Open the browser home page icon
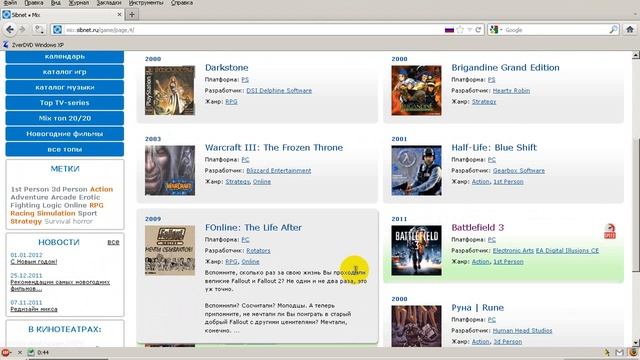Viewport: 640px width, 360px height. 630,29
